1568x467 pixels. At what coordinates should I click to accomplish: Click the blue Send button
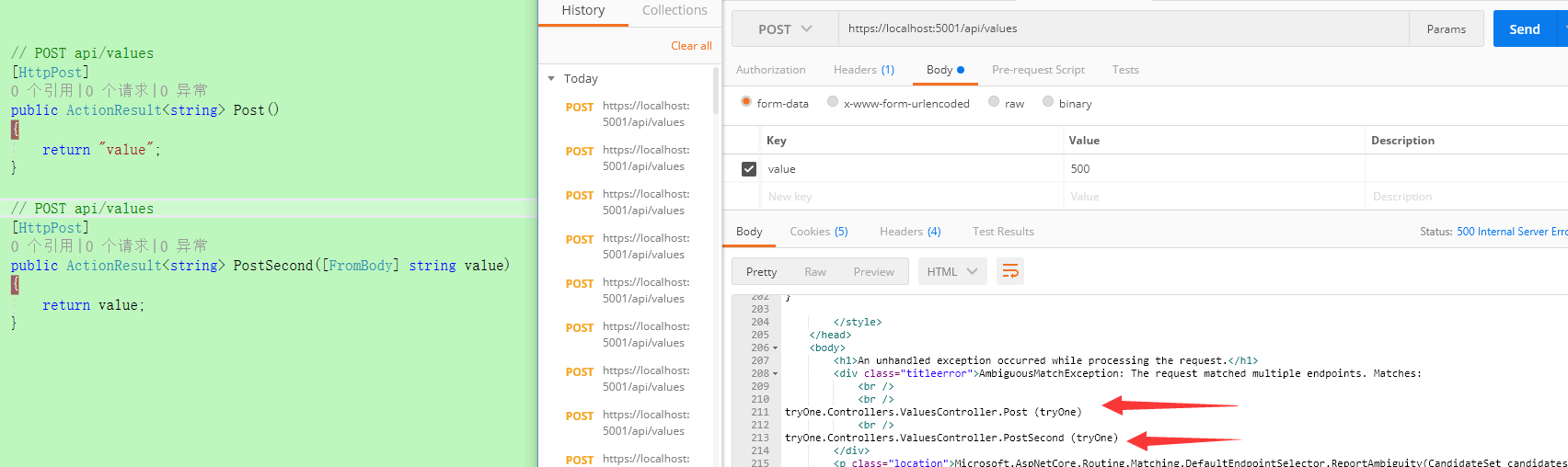[1524, 29]
